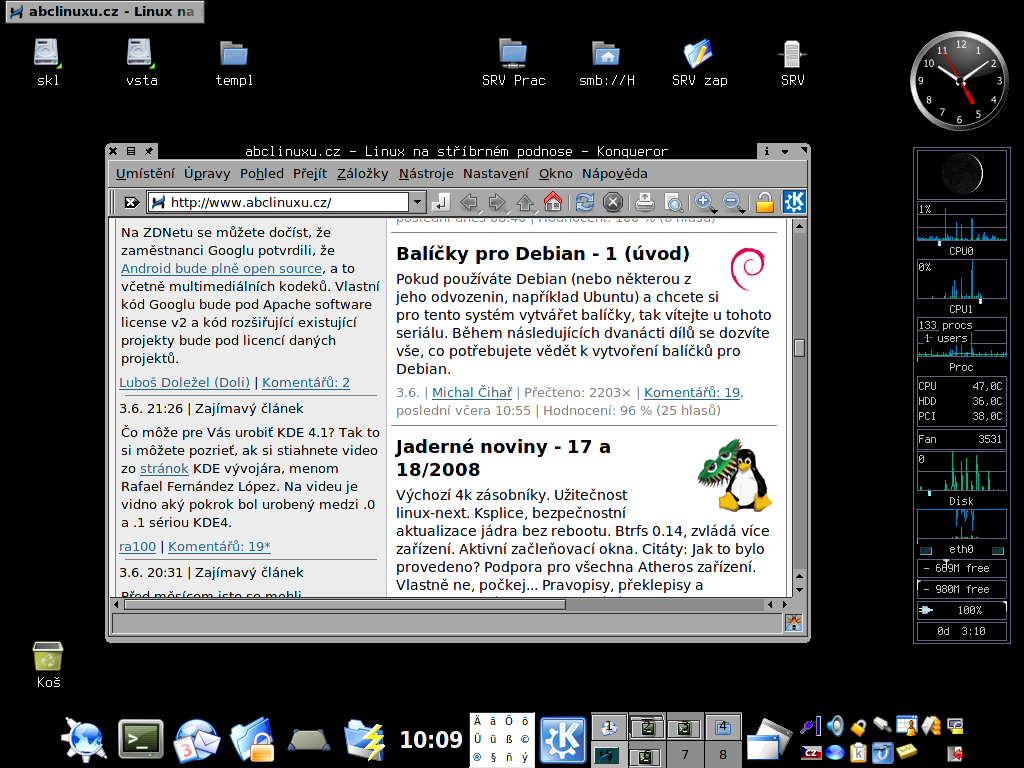Launch the terminal from the panel
This screenshot has height=768, width=1024.
pyautogui.click(x=140, y=739)
